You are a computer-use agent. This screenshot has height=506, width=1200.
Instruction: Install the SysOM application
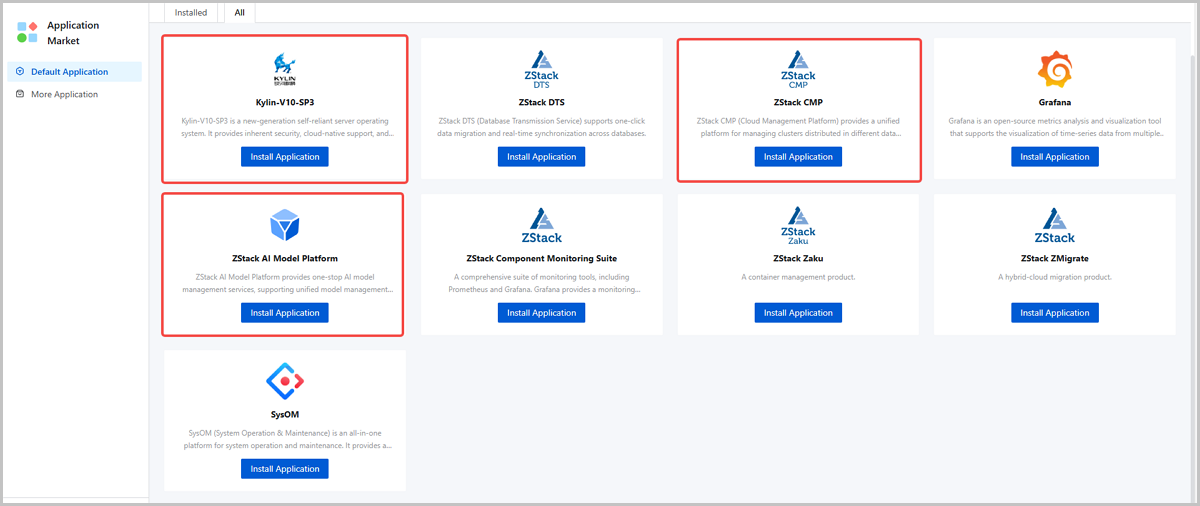(x=285, y=469)
